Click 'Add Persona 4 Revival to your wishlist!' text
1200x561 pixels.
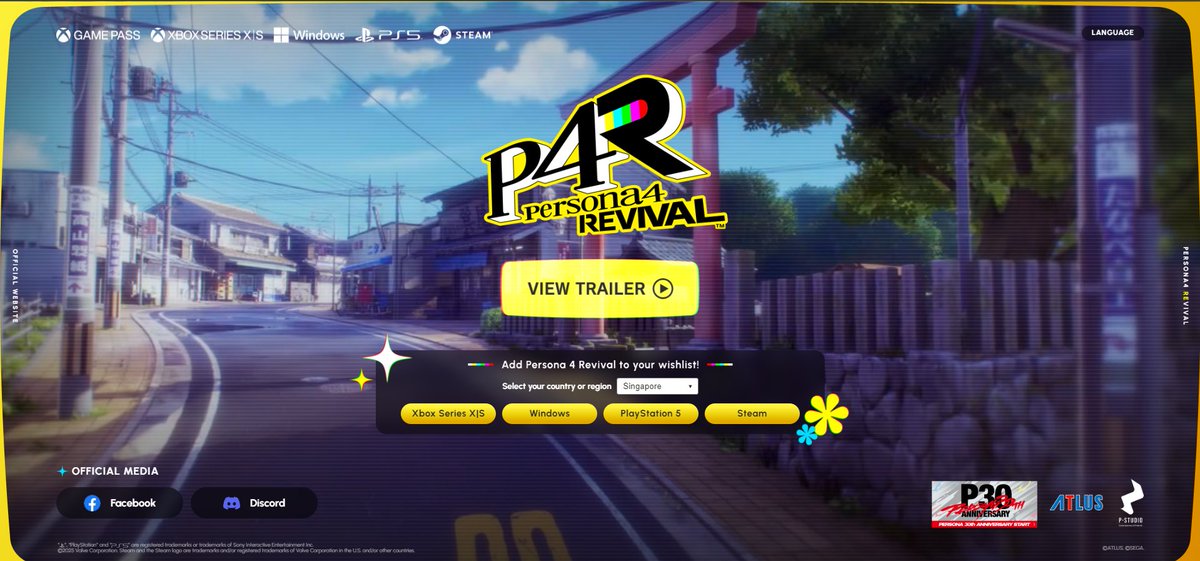pos(600,365)
